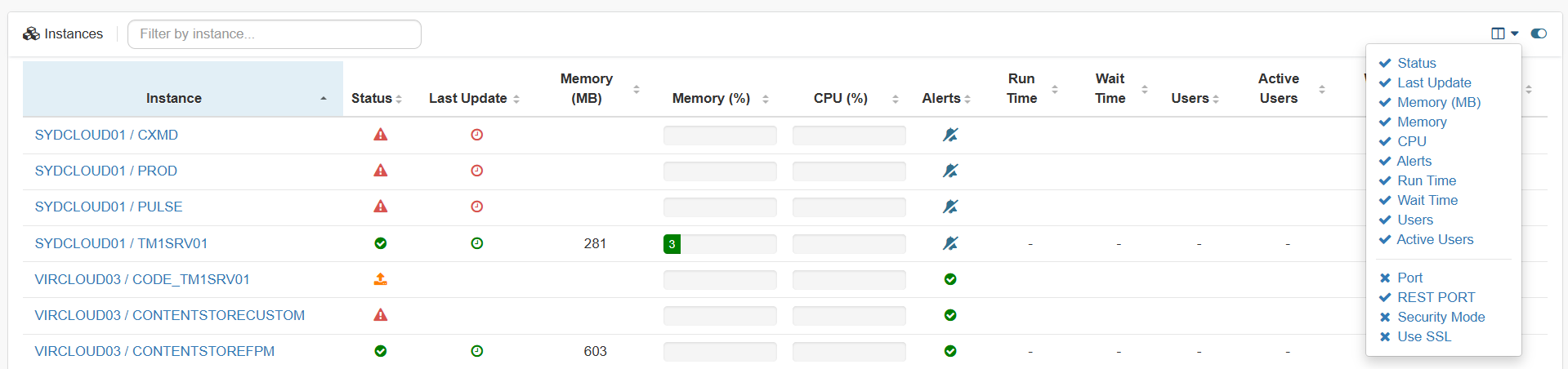Click the red clock last update icon for CXMD

pos(477,135)
